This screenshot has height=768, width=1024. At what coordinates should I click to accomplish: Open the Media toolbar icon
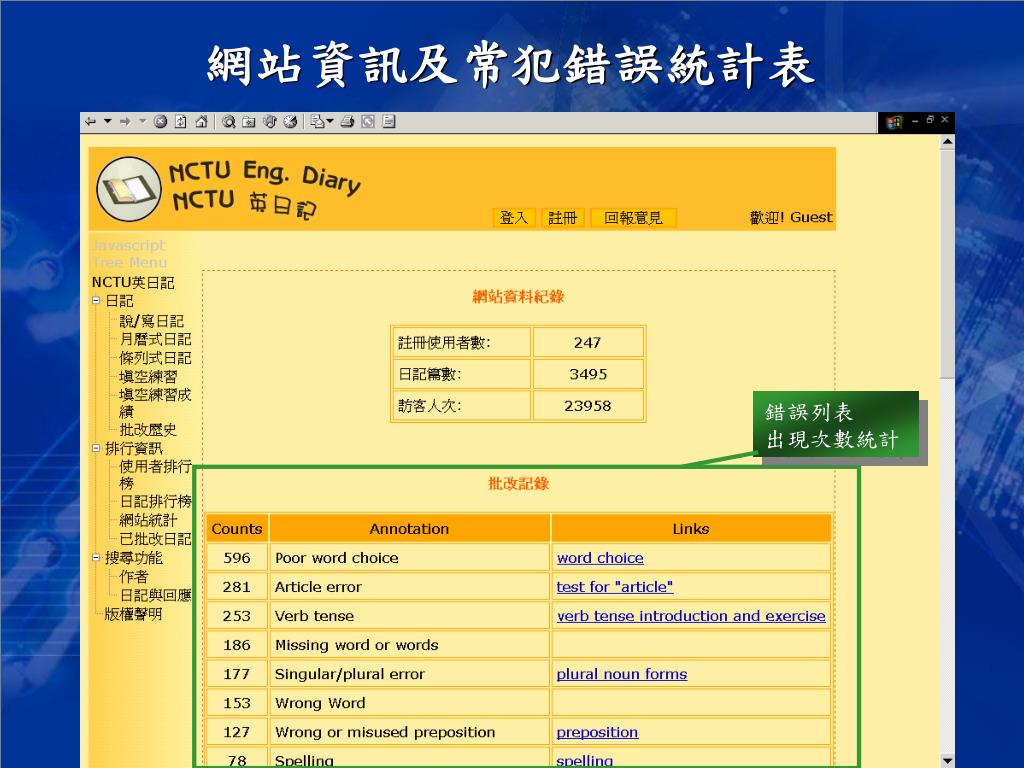[270, 121]
